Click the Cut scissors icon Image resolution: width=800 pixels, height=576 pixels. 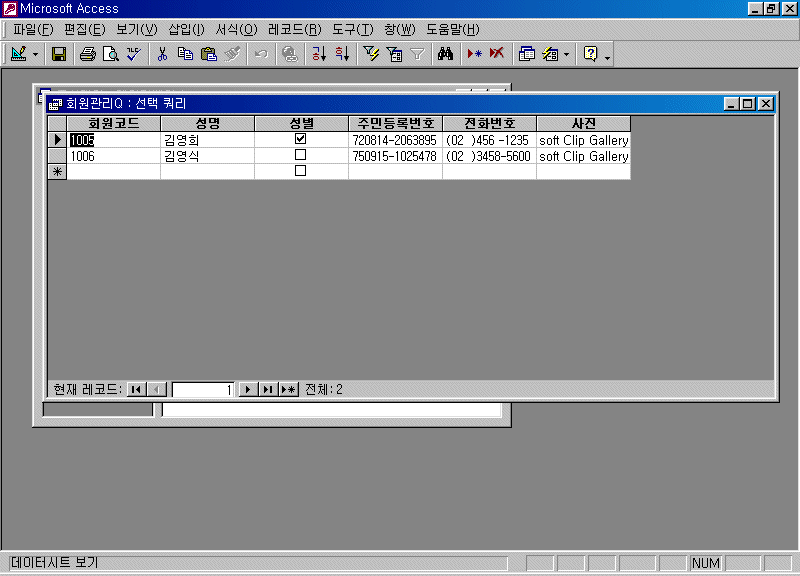pos(162,54)
